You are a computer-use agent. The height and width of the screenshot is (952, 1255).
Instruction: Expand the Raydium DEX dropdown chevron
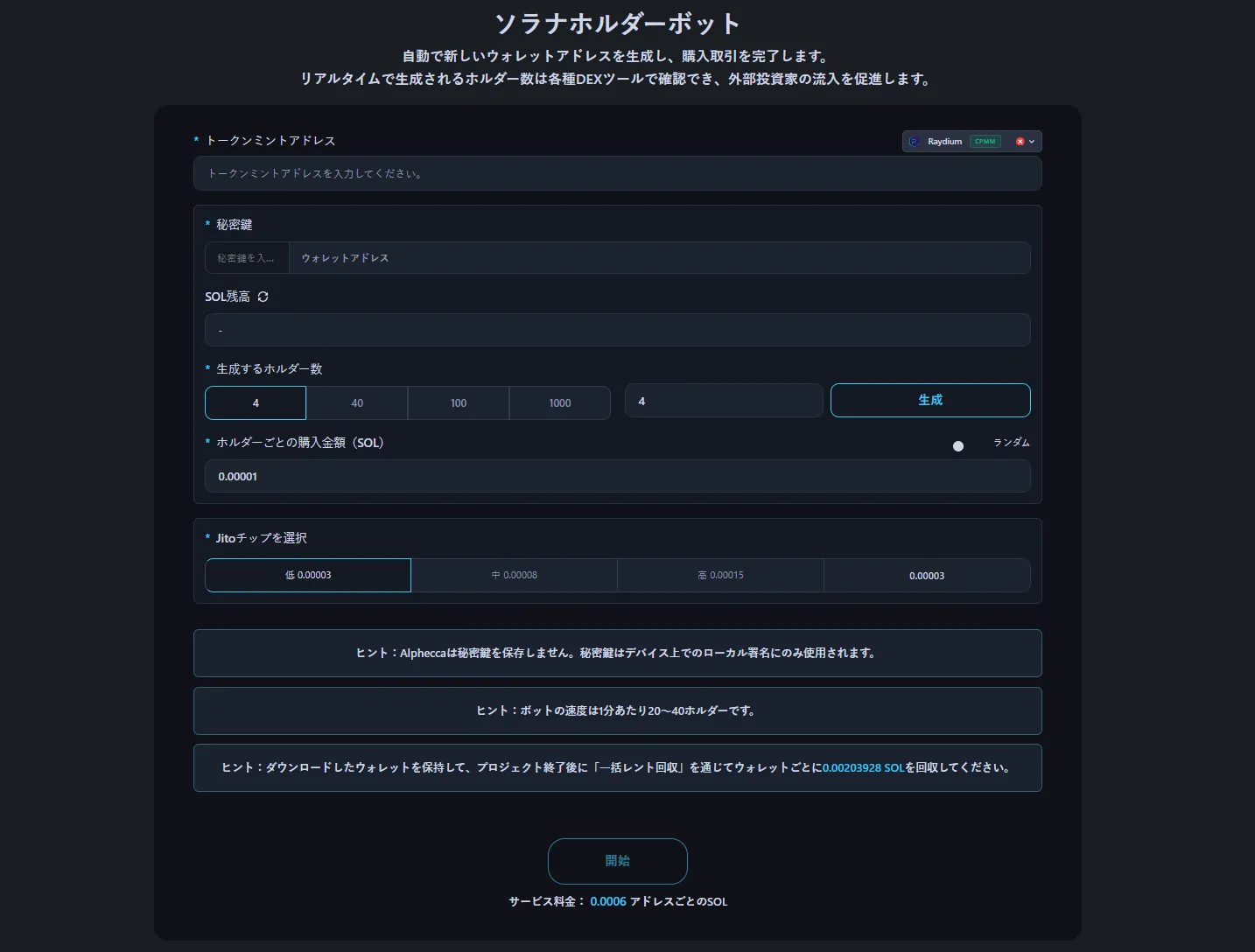(x=1032, y=142)
